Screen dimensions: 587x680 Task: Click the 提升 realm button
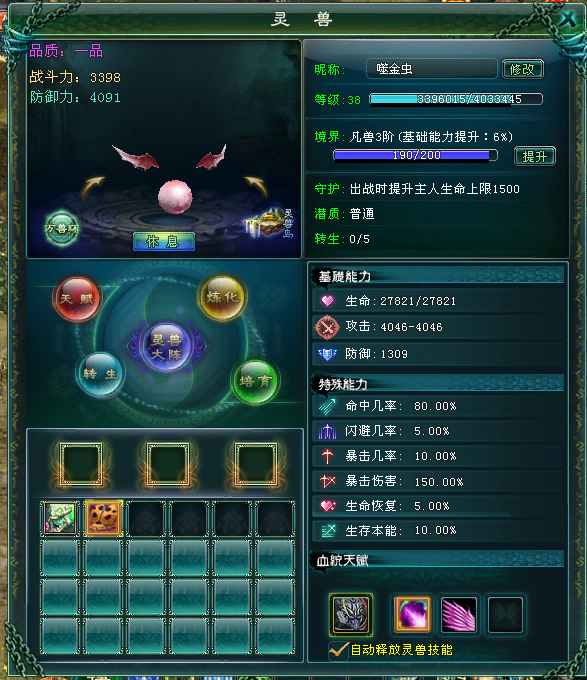535,156
